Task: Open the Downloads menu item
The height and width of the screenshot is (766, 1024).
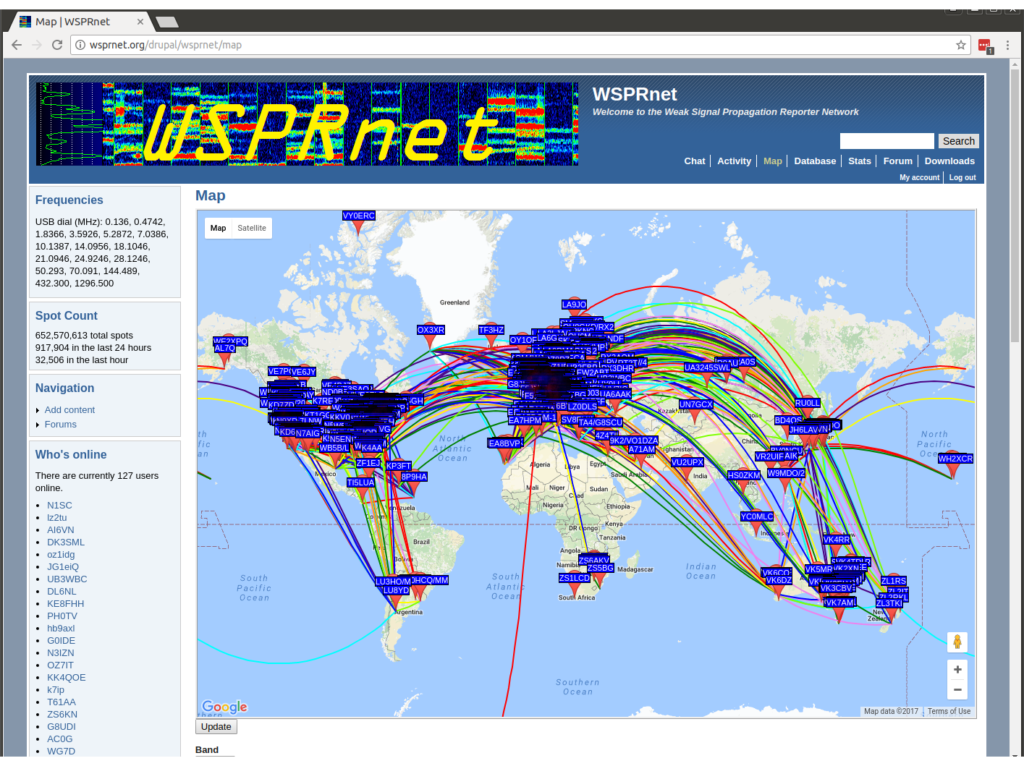Action: coord(949,161)
